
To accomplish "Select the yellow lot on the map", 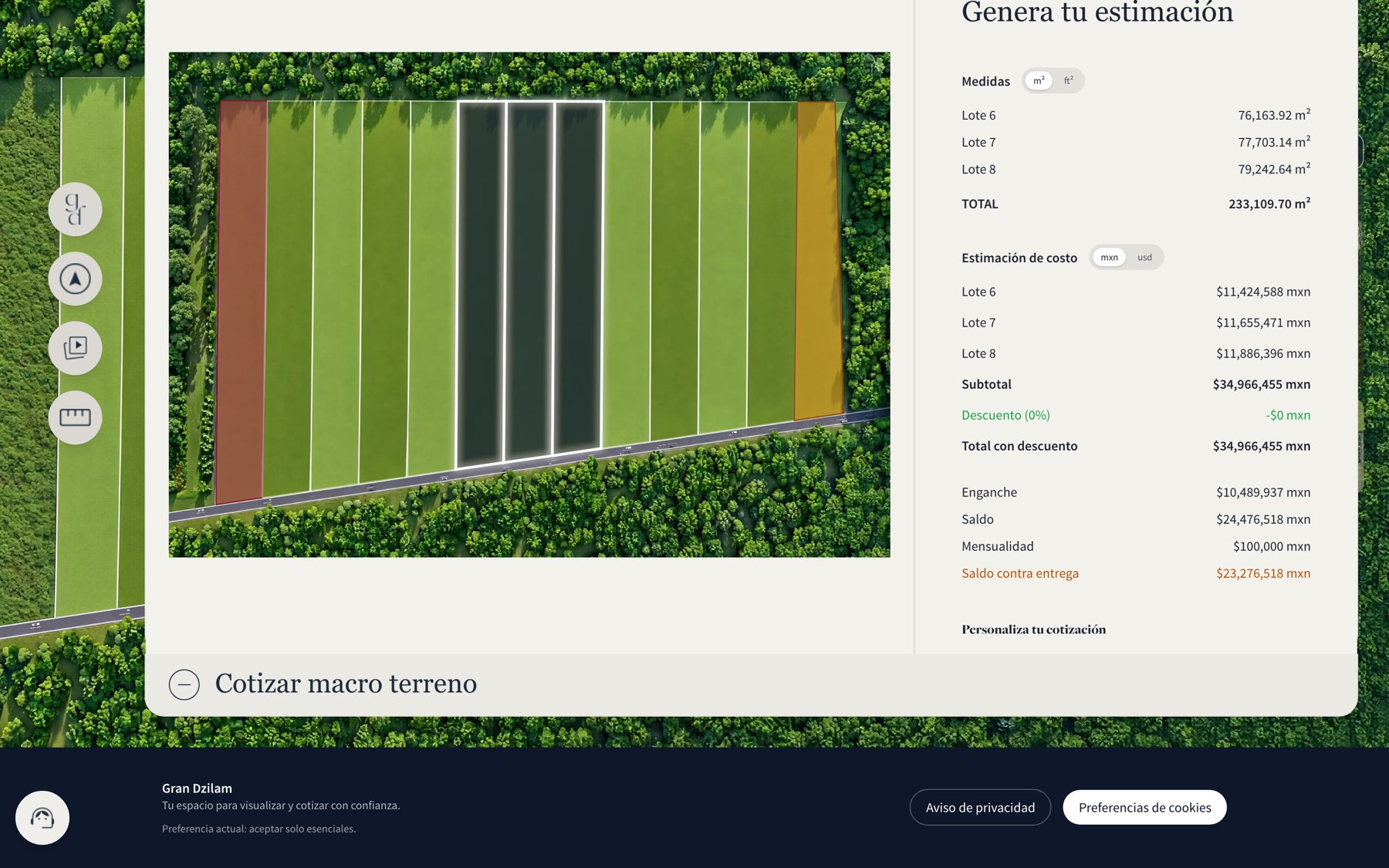I will click(x=818, y=258).
